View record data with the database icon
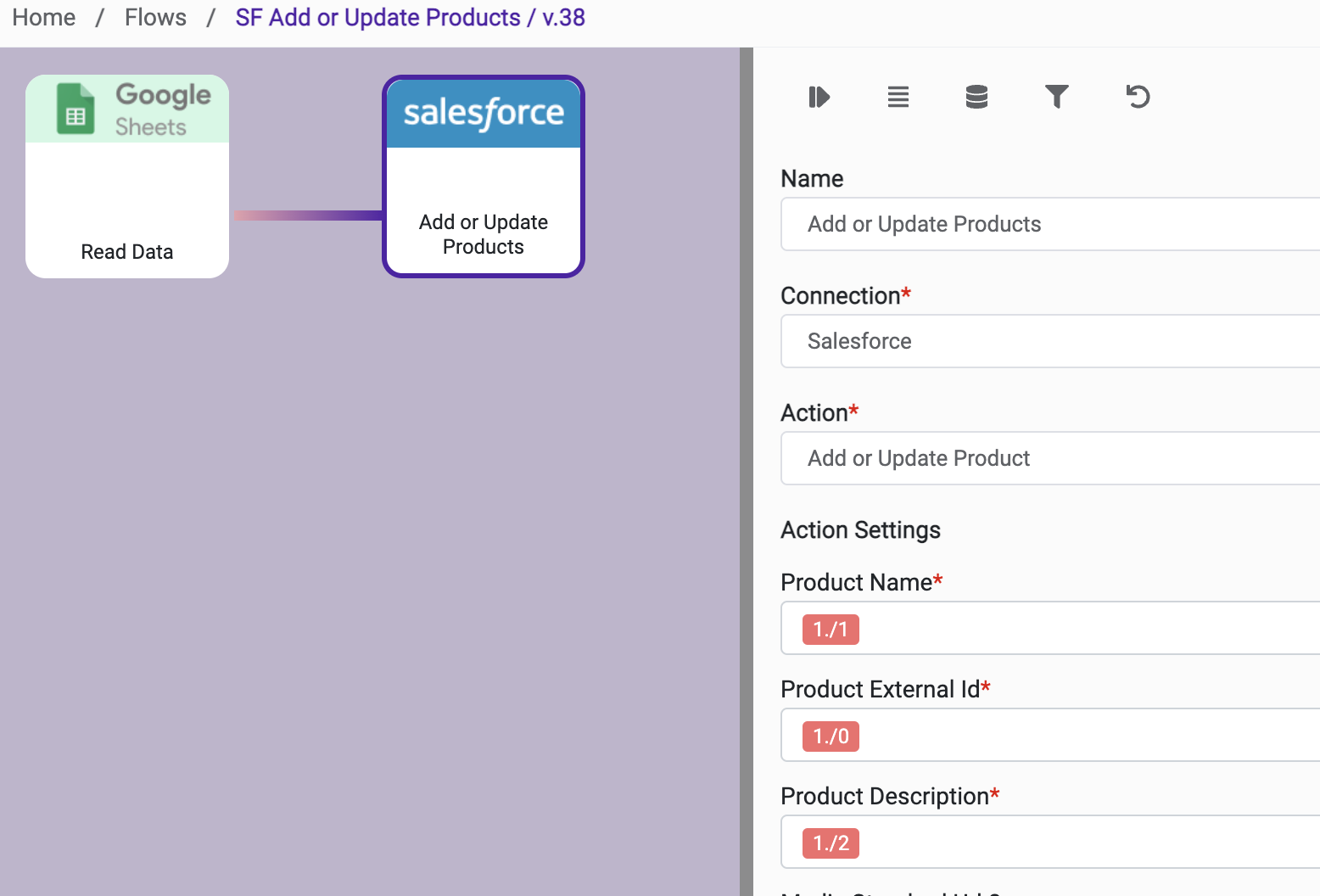This screenshot has width=1320, height=896. tap(976, 97)
